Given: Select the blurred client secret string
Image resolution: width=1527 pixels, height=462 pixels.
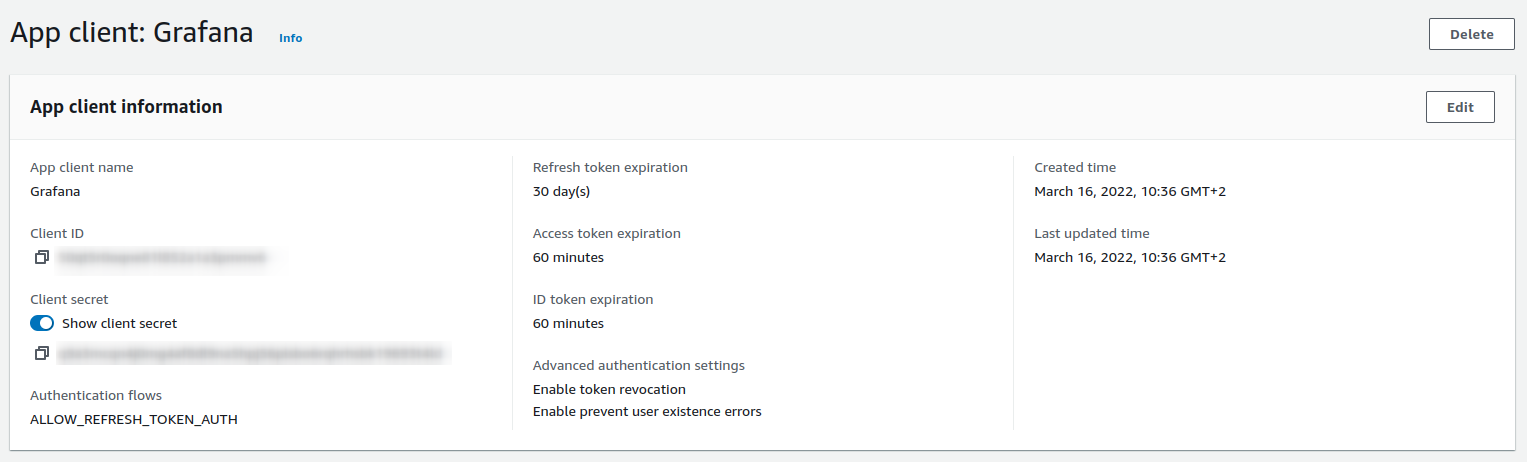Looking at the screenshot, I should [251, 353].
